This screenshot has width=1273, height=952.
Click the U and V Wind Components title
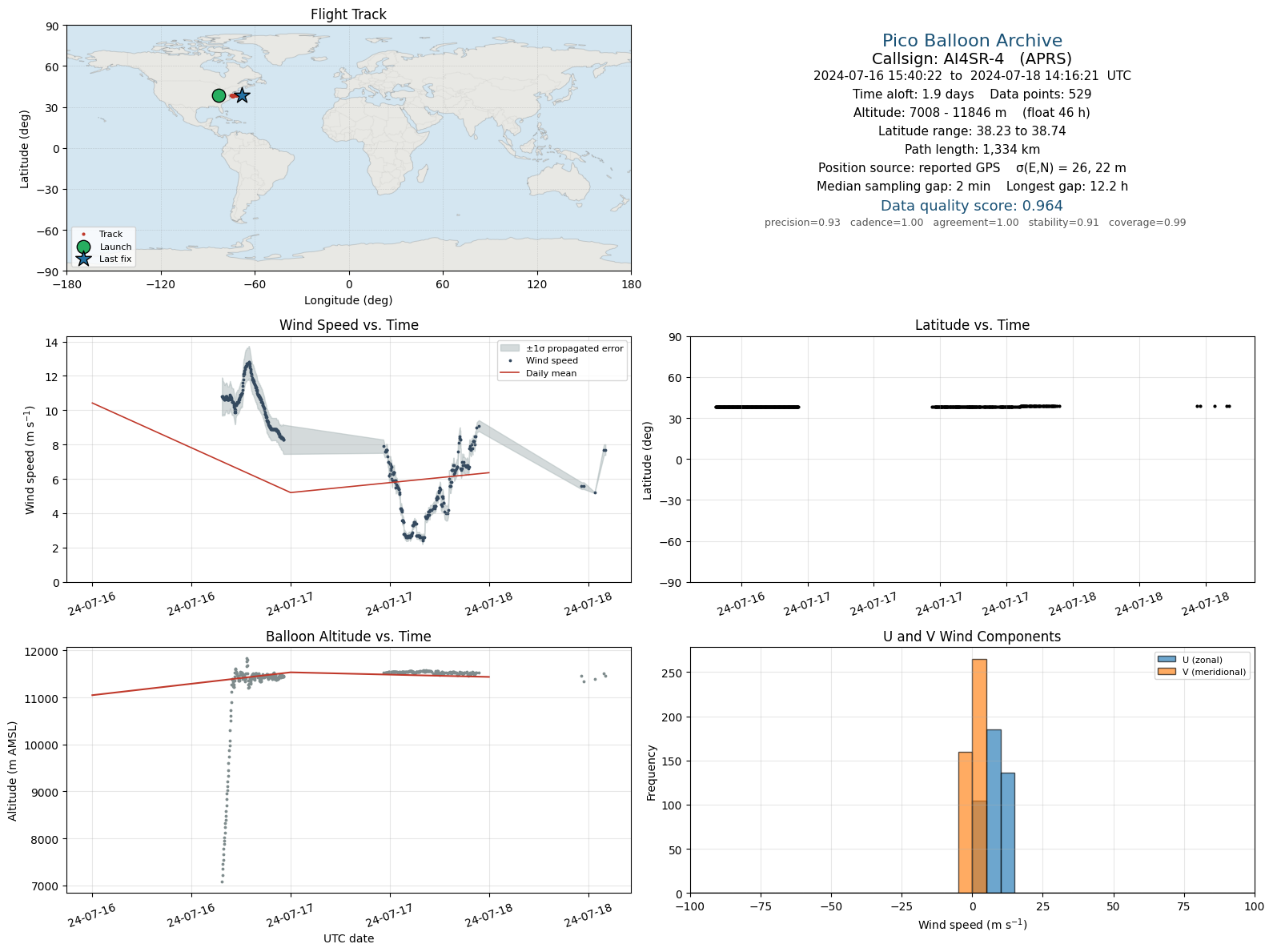click(x=972, y=637)
